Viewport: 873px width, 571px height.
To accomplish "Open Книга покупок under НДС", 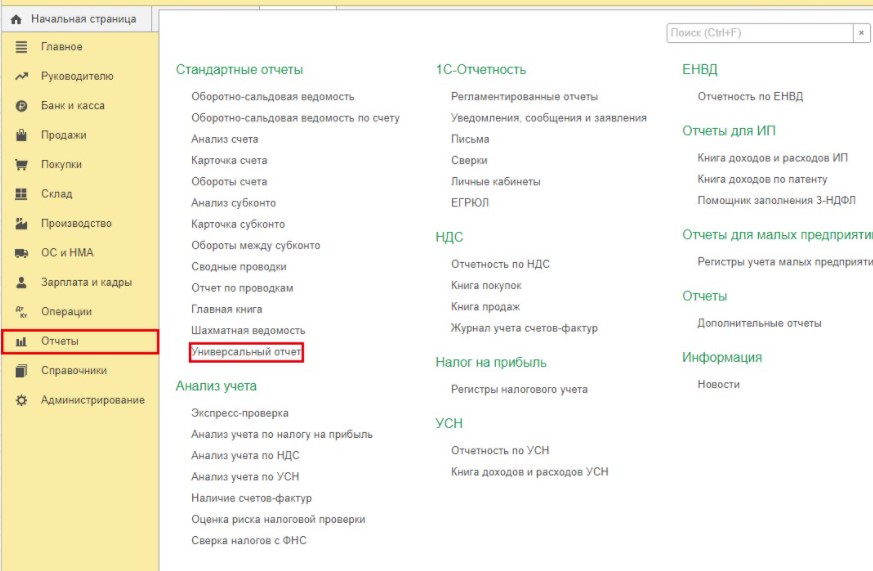I will click(x=486, y=286).
